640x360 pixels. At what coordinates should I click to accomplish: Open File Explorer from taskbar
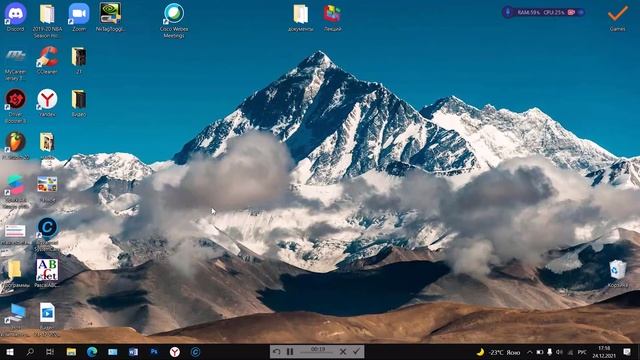[x=71, y=352]
